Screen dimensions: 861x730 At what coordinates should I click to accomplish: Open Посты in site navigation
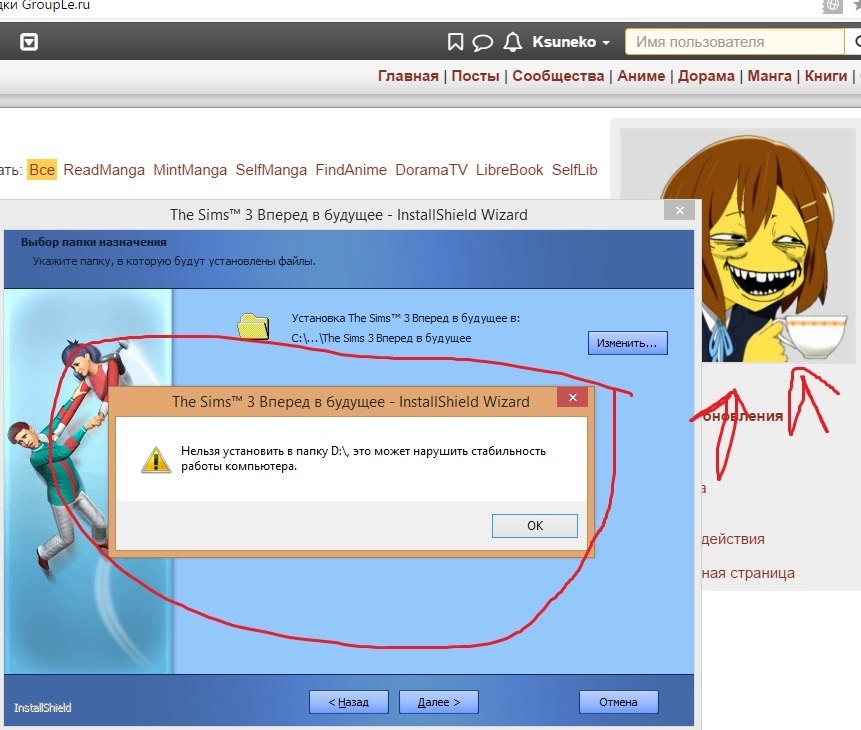click(x=475, y=76)
